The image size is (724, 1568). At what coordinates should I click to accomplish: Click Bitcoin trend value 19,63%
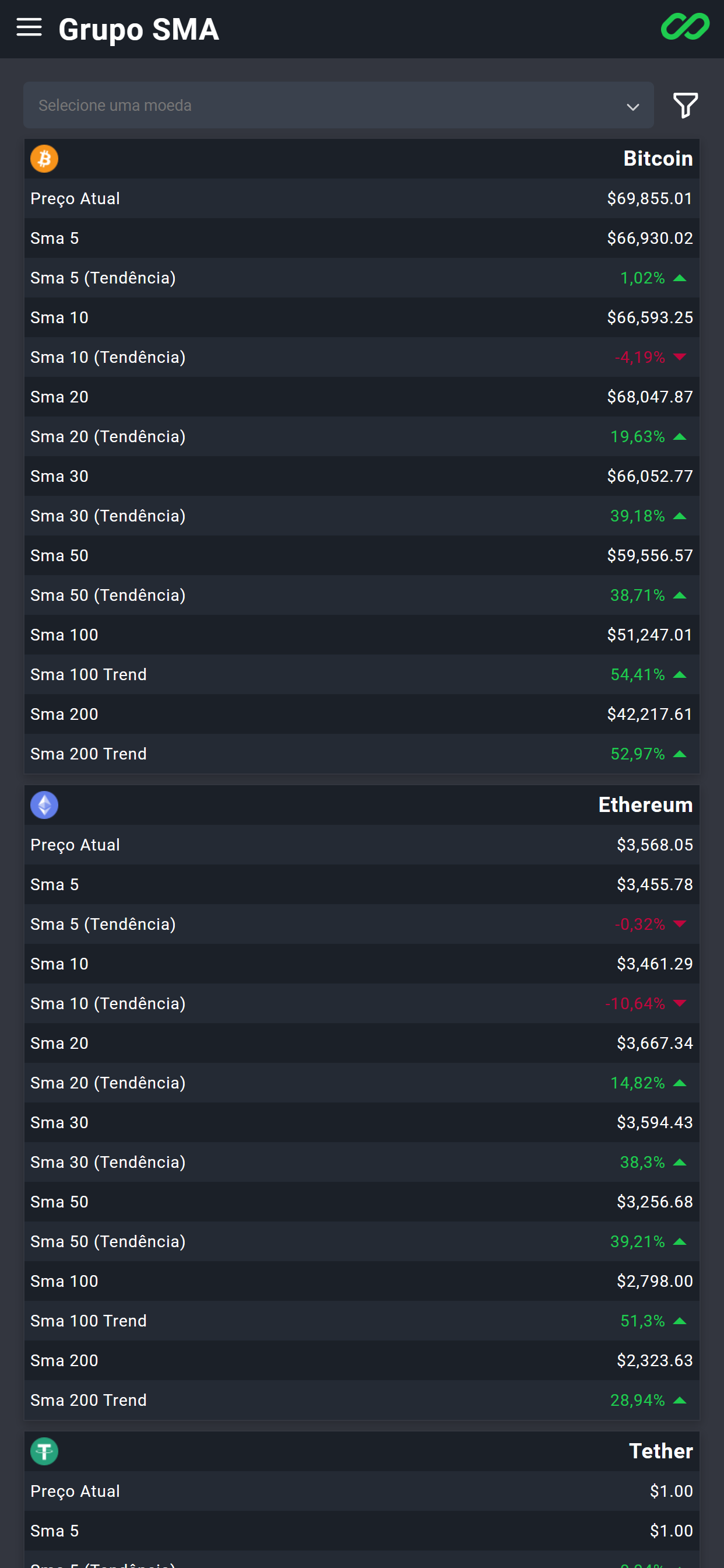[637, 437]
